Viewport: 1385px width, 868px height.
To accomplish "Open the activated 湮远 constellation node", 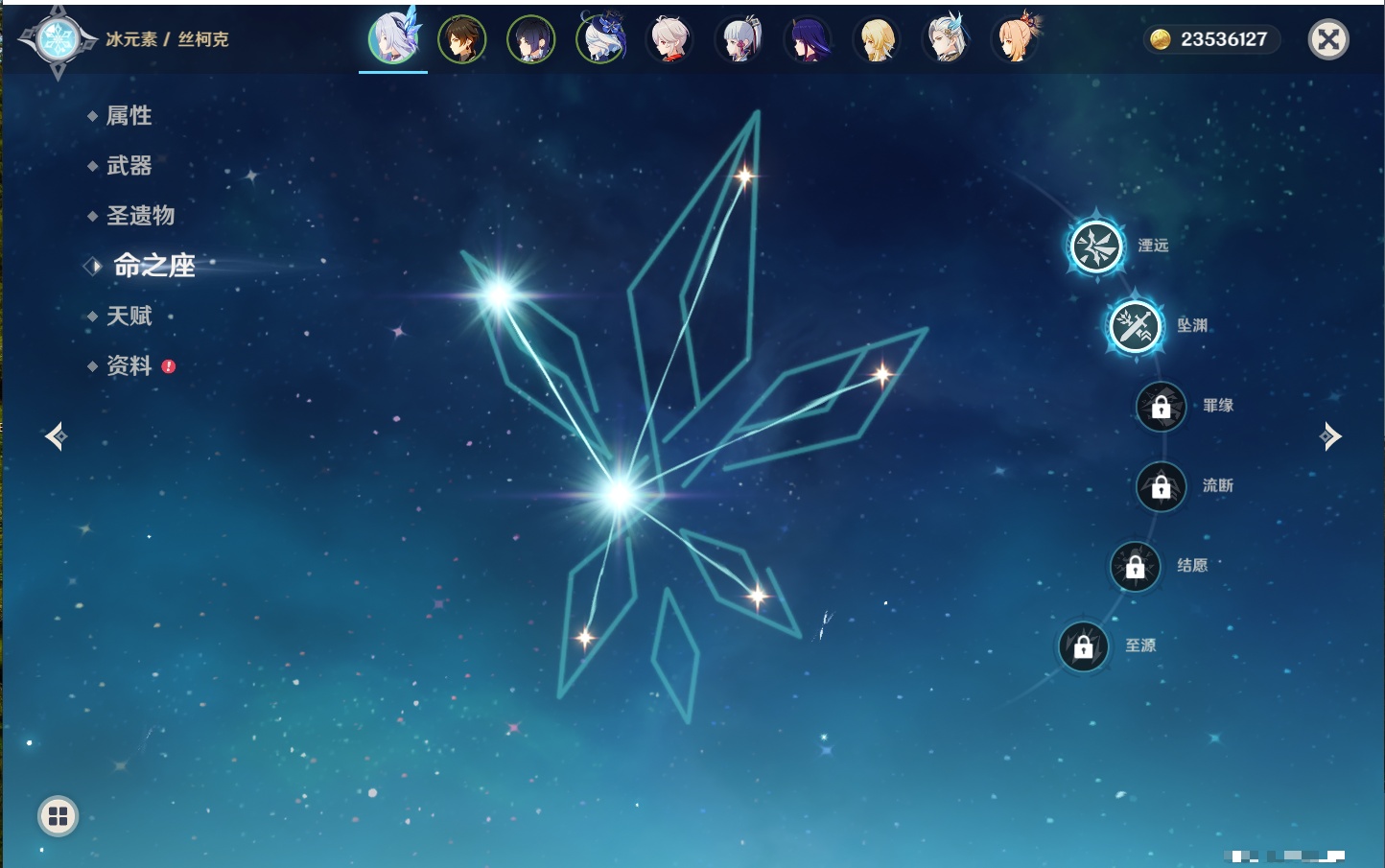I will [1096, 246].
